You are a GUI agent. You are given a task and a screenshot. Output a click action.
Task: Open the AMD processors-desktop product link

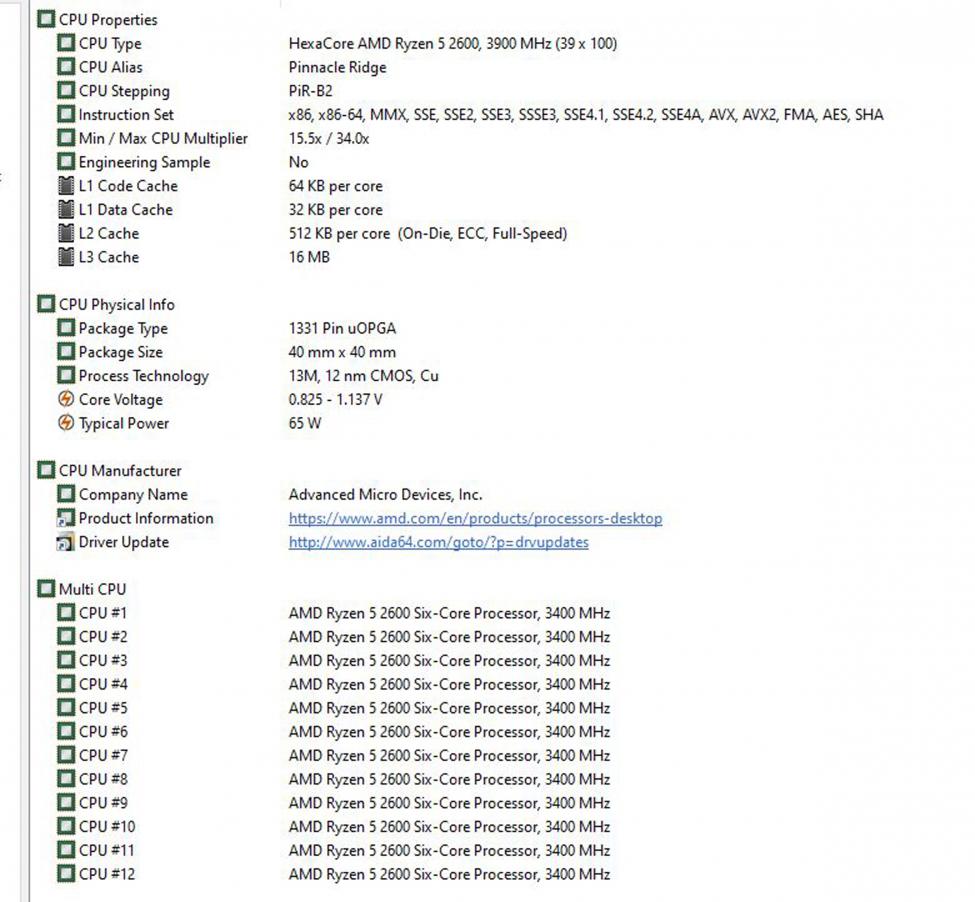coord(475,519)
